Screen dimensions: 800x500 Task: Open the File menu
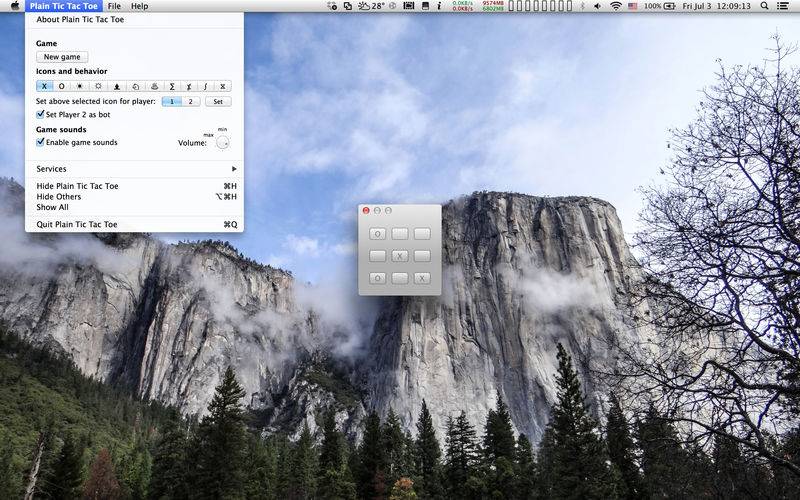point(115,6)
